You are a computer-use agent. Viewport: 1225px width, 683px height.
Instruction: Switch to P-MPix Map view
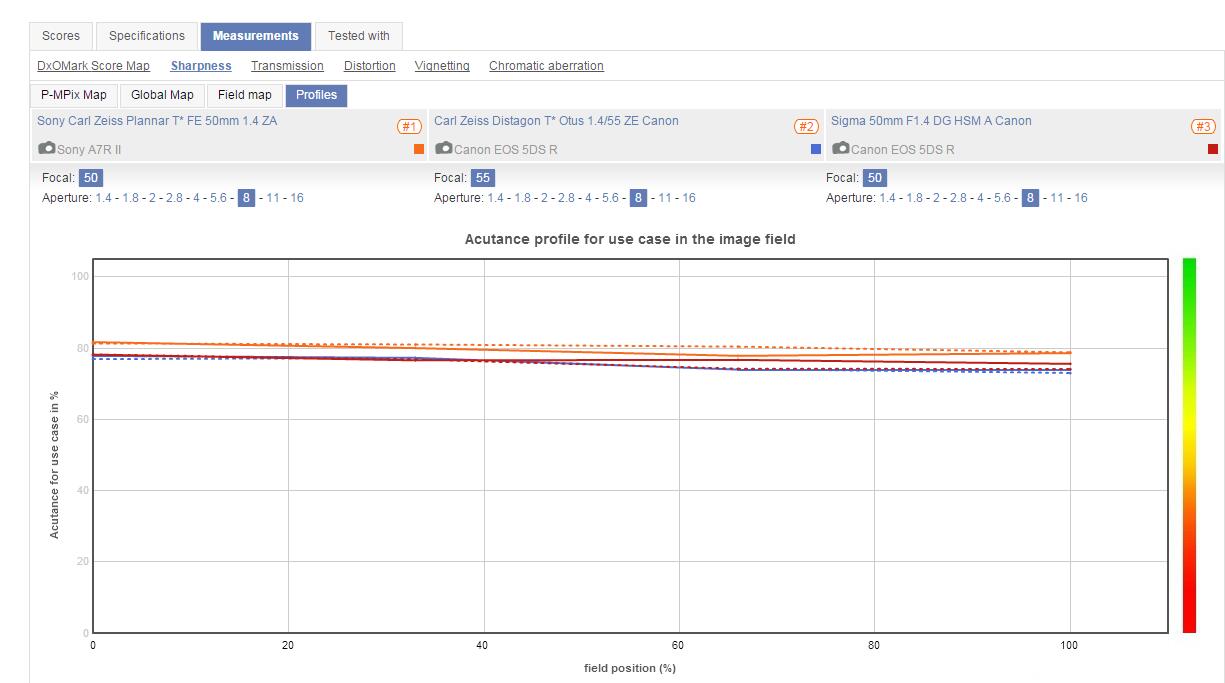coord(74,95)
